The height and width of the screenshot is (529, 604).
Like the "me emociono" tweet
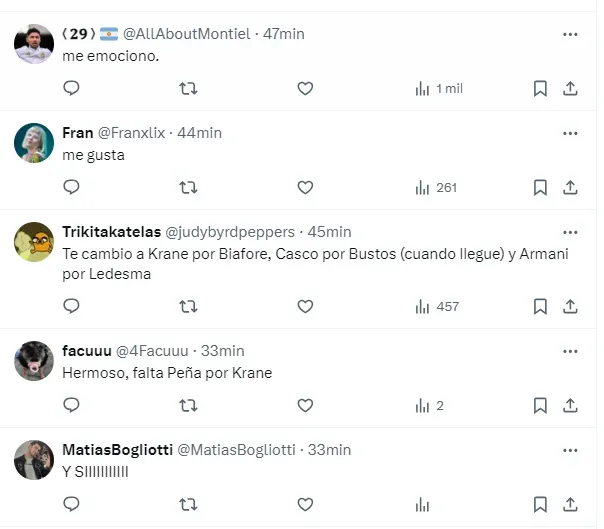(305, 89)
